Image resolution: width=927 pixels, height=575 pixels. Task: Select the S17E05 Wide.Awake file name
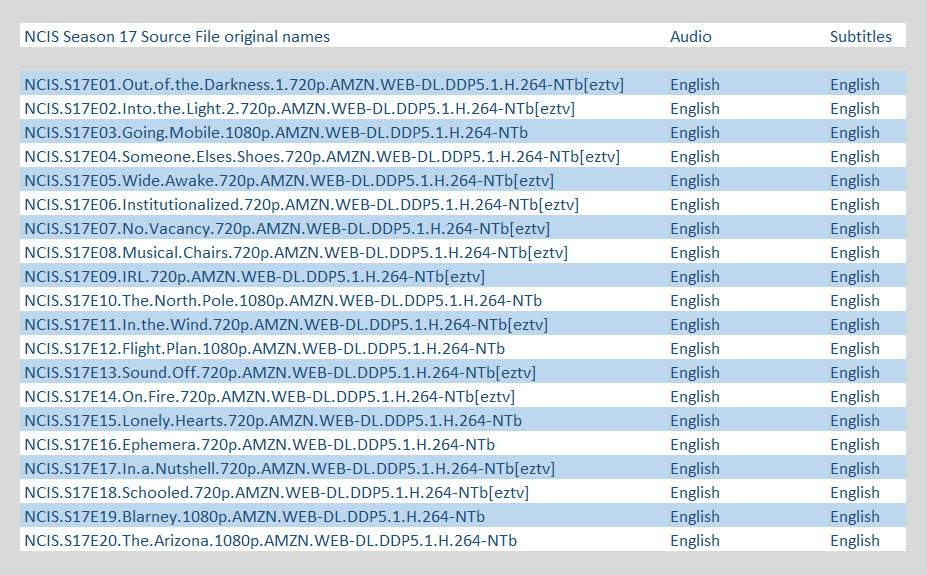(x=289, y=181)
